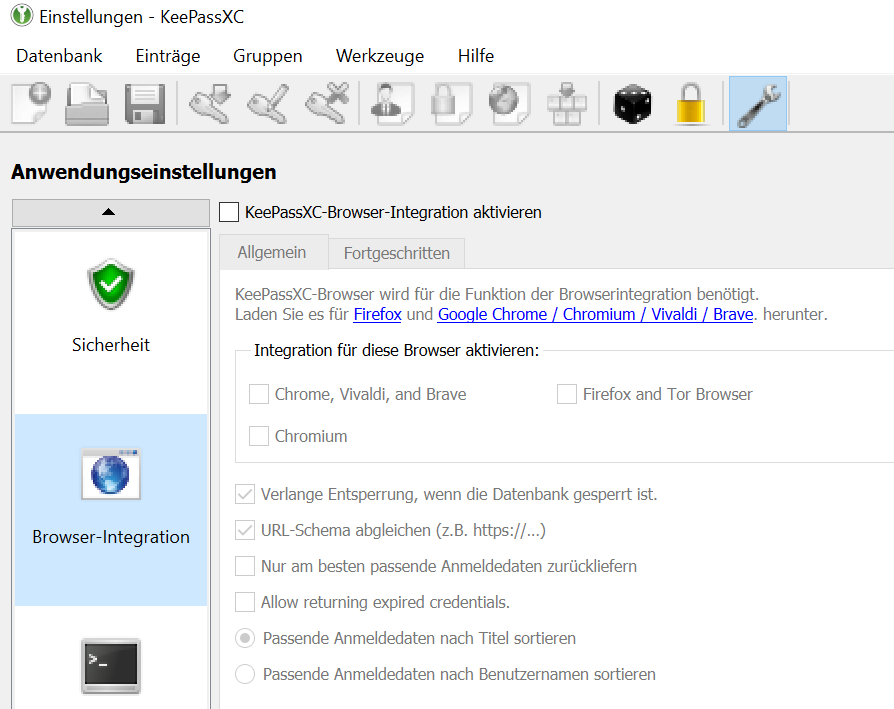Image resolution: width=894 pixels, height=709 pixels.
Task: Open the Google Chrome / Chromium / Vivaldi / Brave link
Action: 595,314
